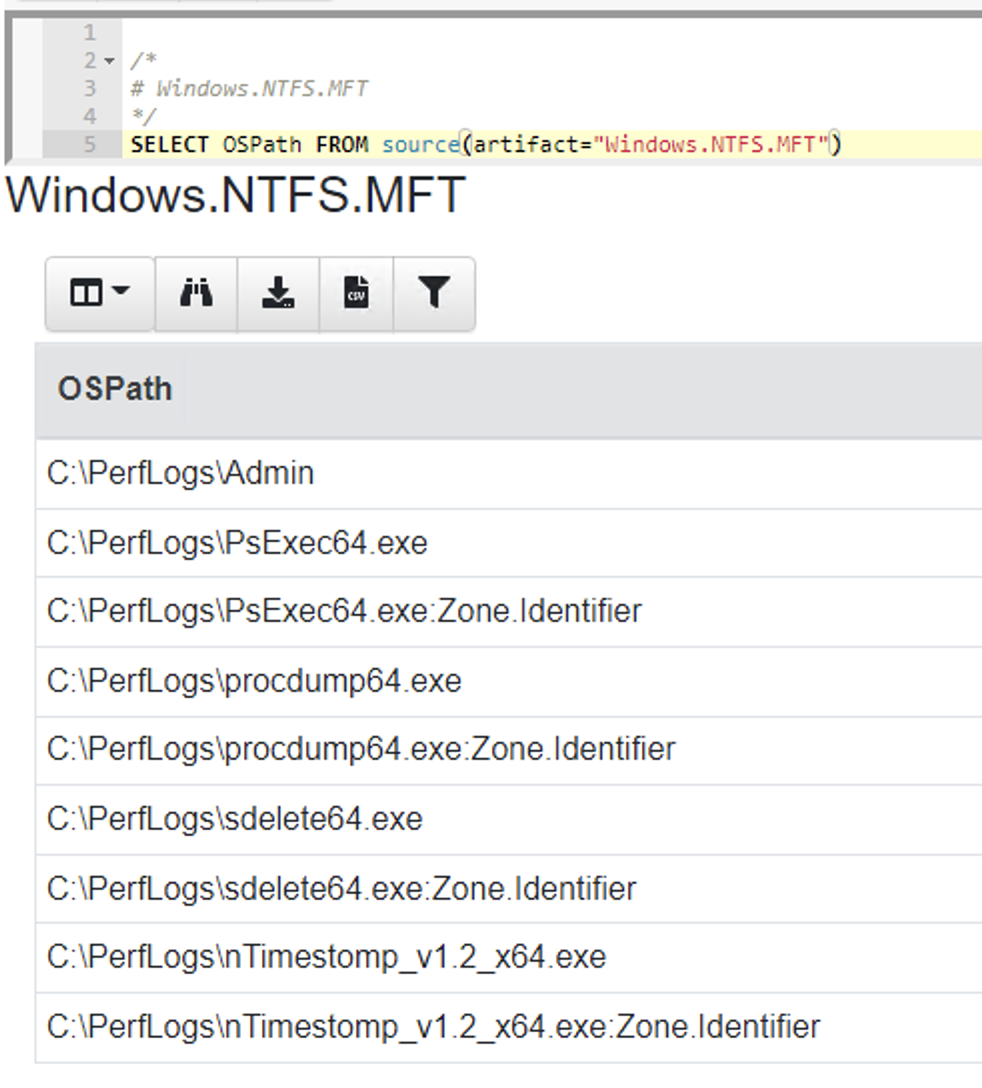
Task: Click the download table icon
Action: pyautogui.click(x=278, y=293)
